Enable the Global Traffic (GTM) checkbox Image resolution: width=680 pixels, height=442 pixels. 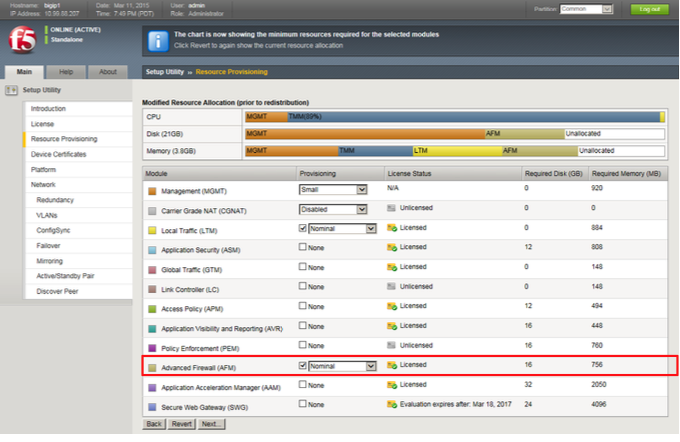(303, 266)
